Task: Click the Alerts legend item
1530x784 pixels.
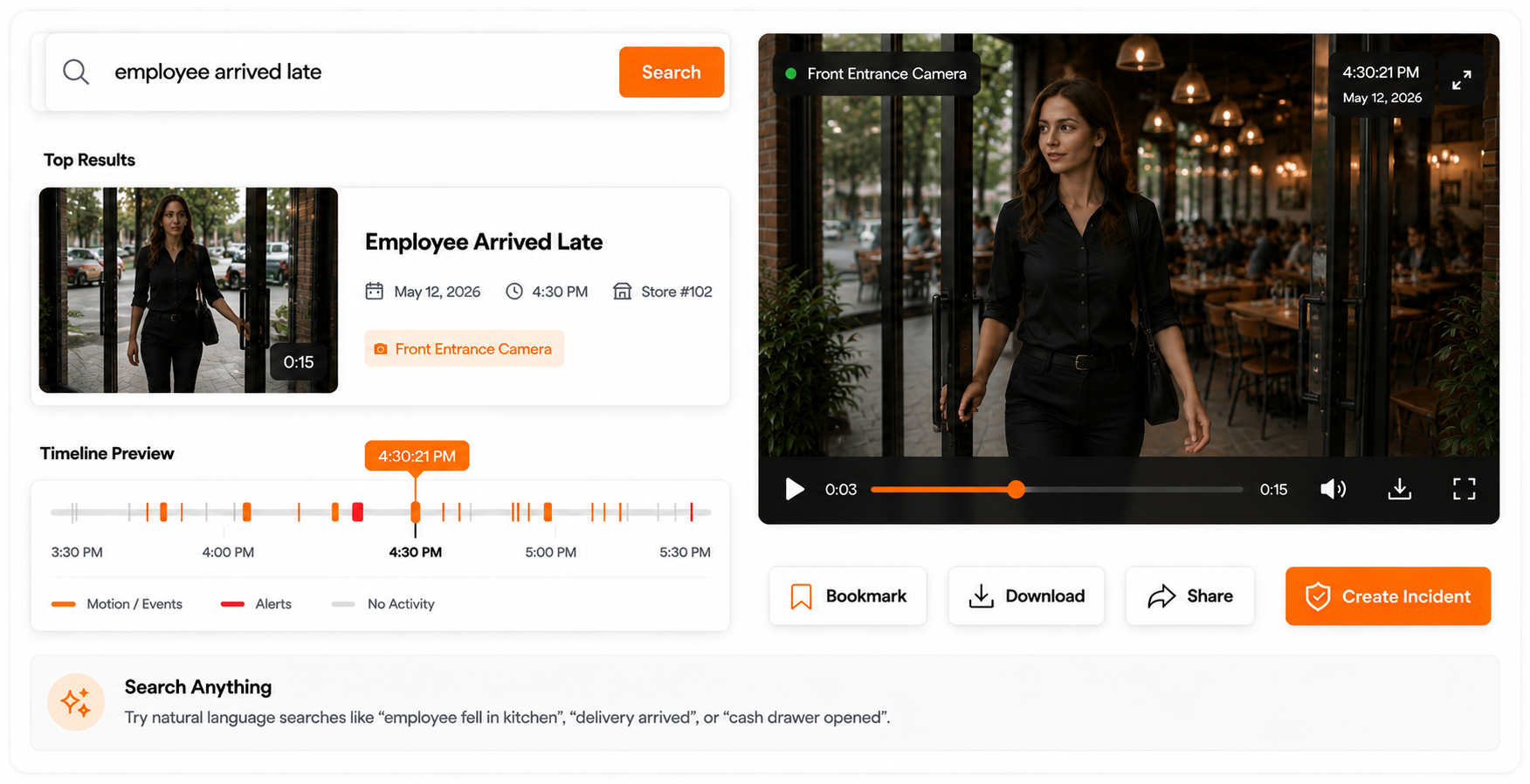Action: point(256,603)
